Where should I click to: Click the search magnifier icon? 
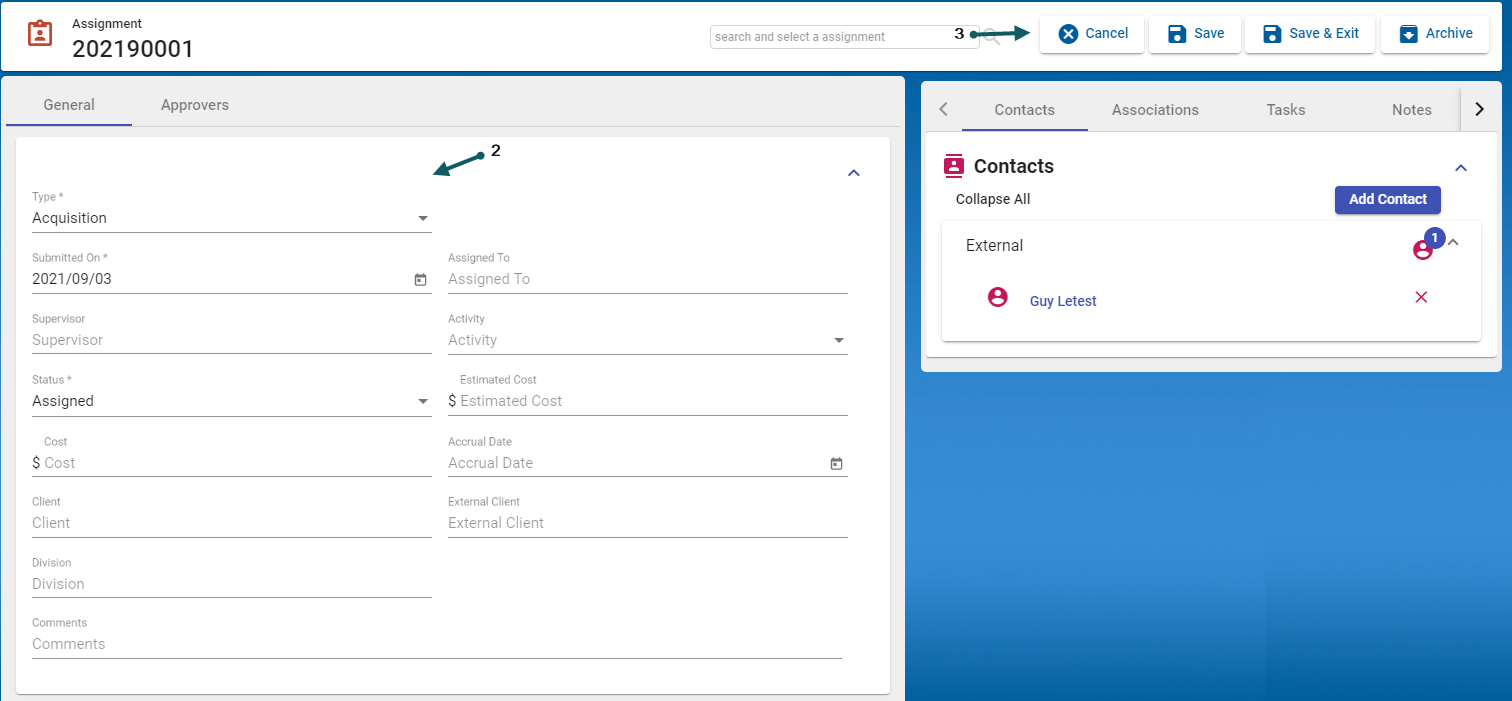(992, 37)
